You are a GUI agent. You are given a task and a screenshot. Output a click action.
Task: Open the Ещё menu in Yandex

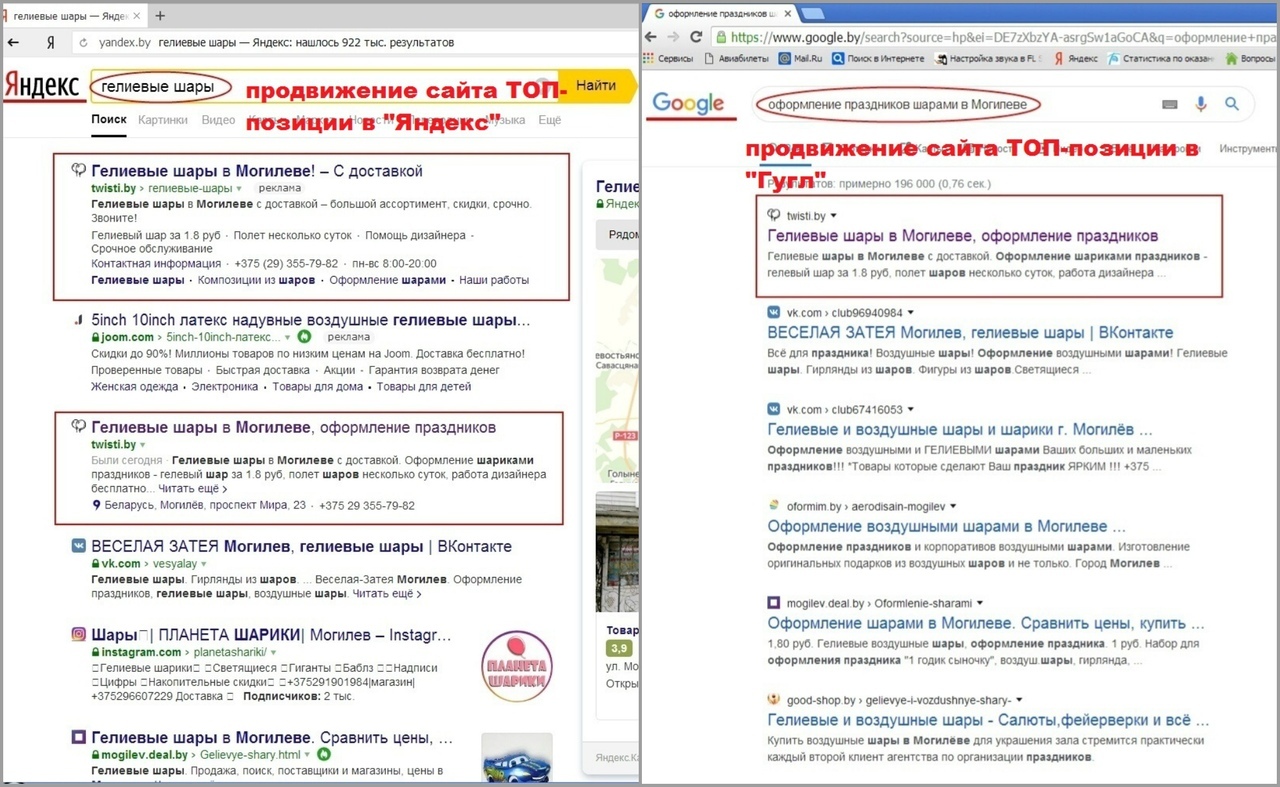(x=550, y=120)
